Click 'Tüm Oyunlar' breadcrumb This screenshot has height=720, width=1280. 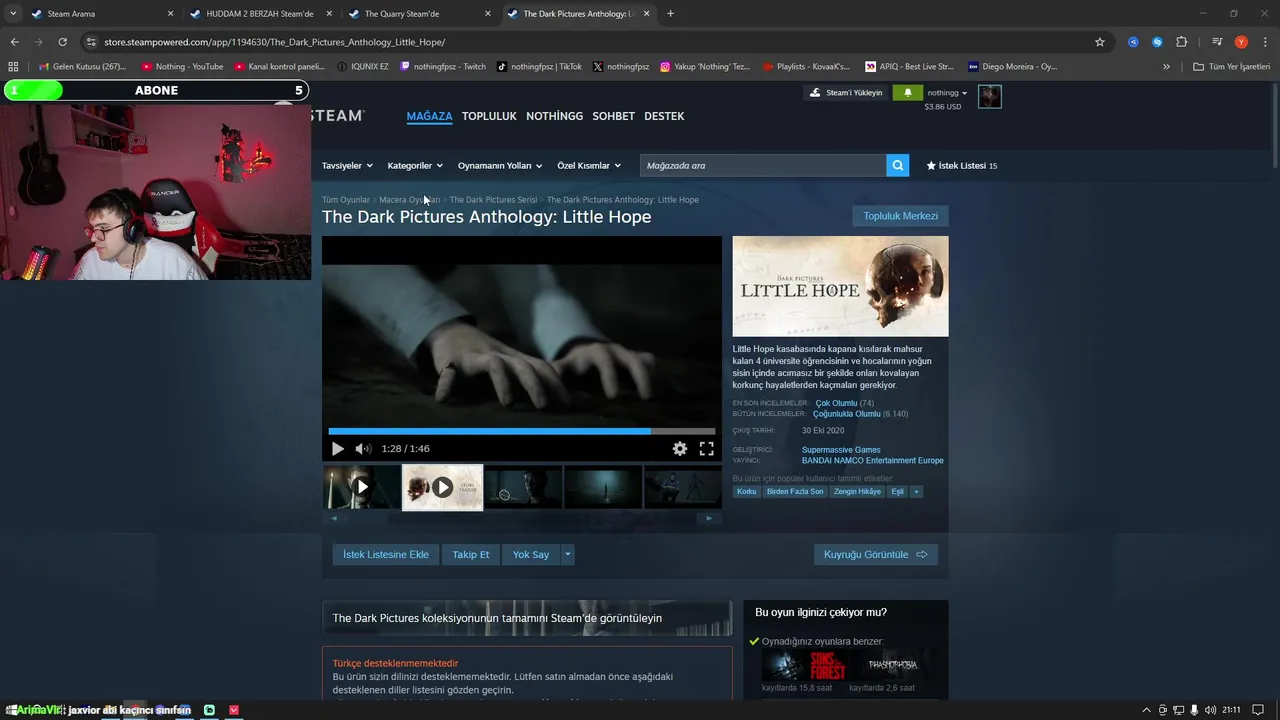[x=346, y=200]
